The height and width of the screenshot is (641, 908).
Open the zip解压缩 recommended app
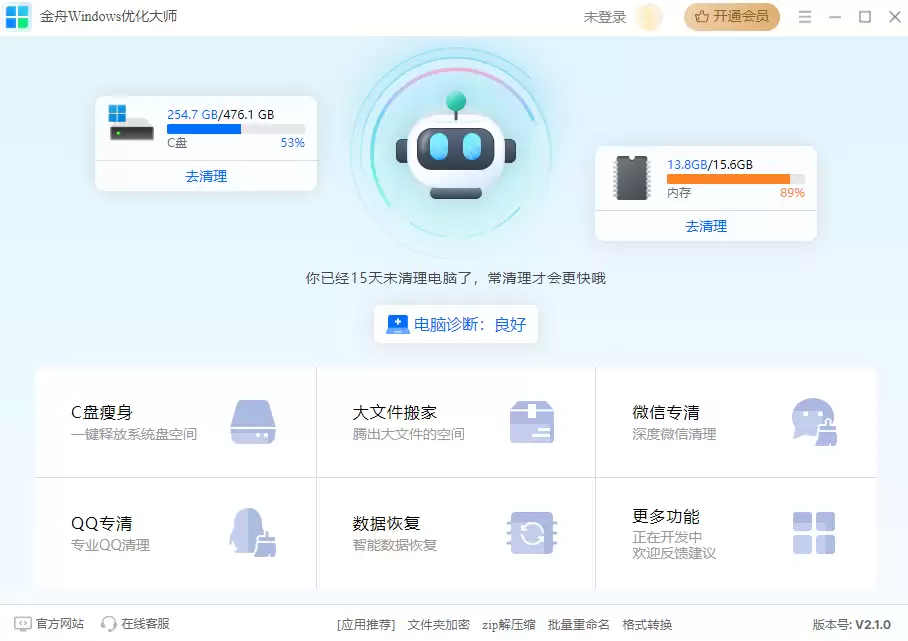pyautogui.click(x=508, y=625)
